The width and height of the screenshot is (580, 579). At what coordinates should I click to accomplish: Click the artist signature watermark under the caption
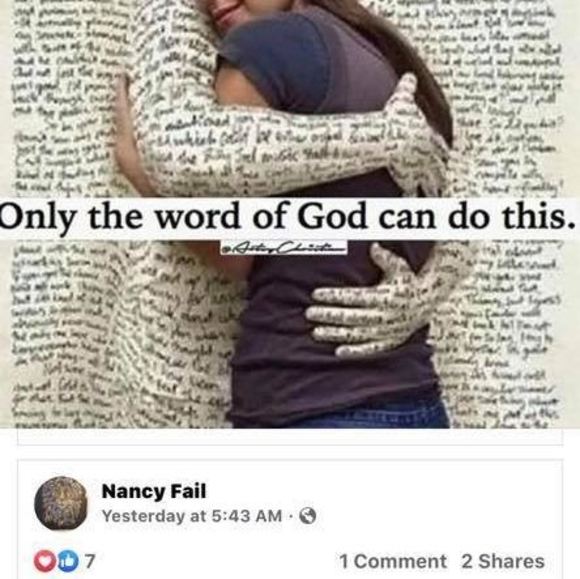(284, 248)
